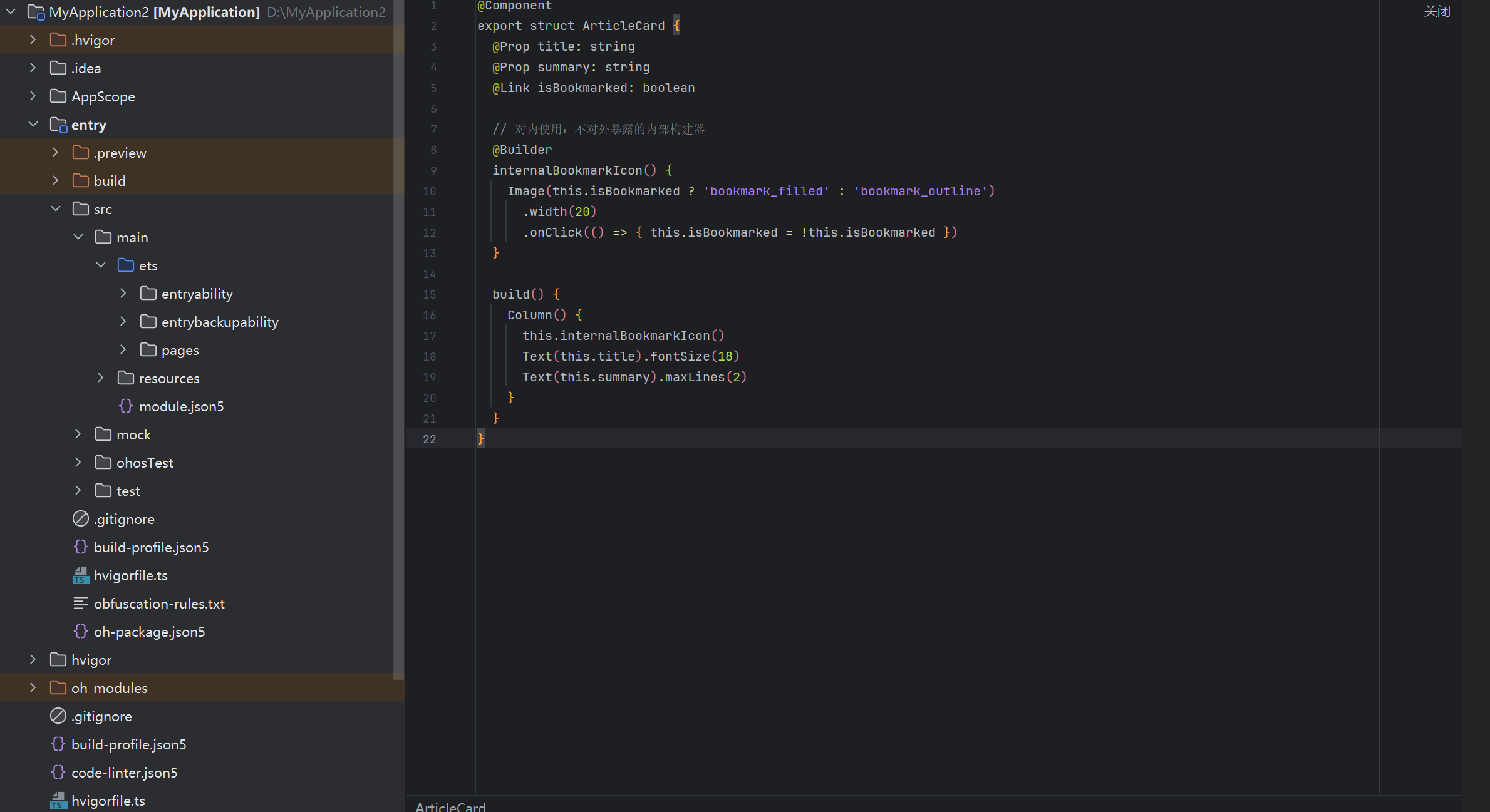
Task: Click Text(this.summary).maxLines(2) line
Action: click(634, 377)
